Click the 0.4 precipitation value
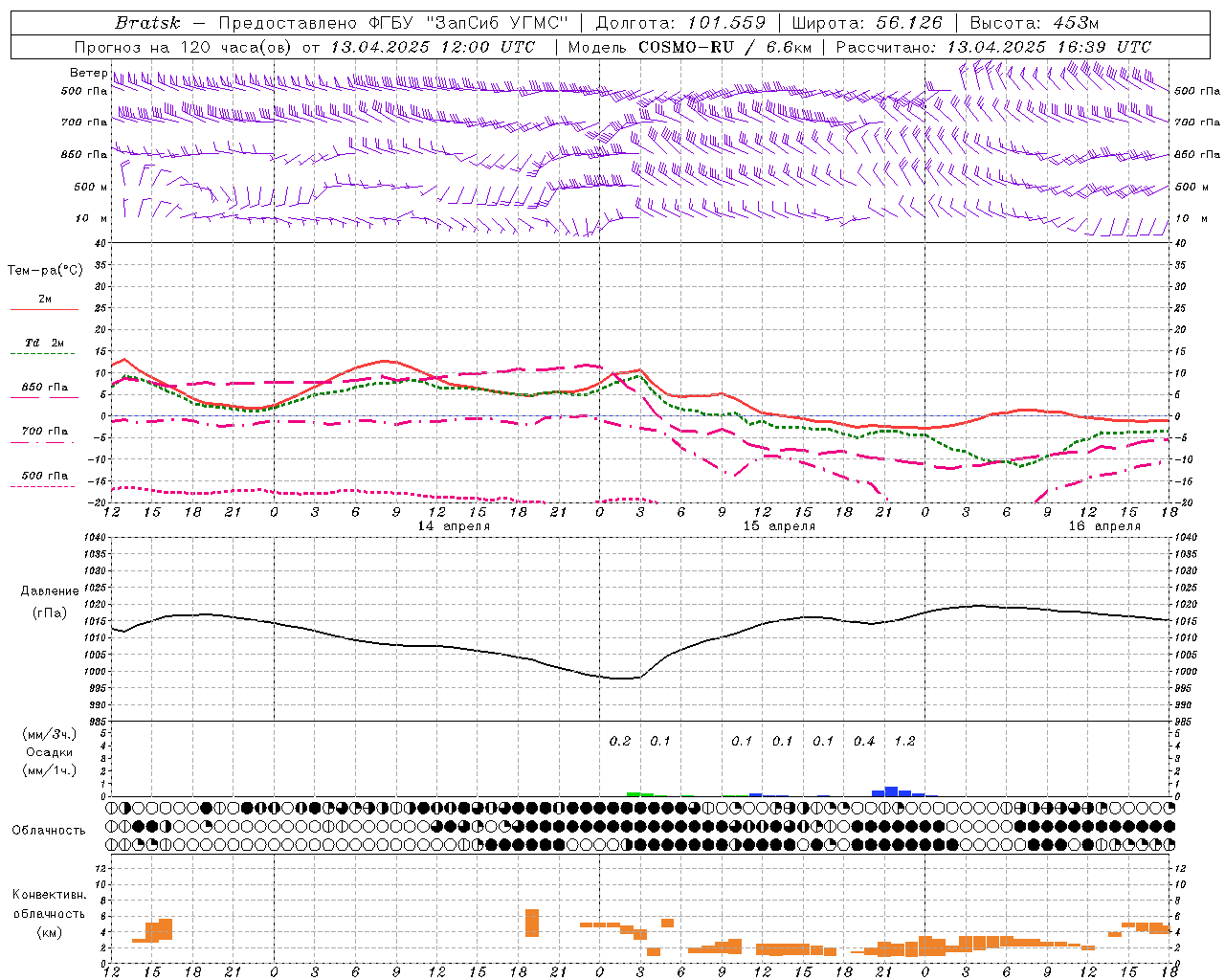The image size is (1225, 980). tap(864, 742)
